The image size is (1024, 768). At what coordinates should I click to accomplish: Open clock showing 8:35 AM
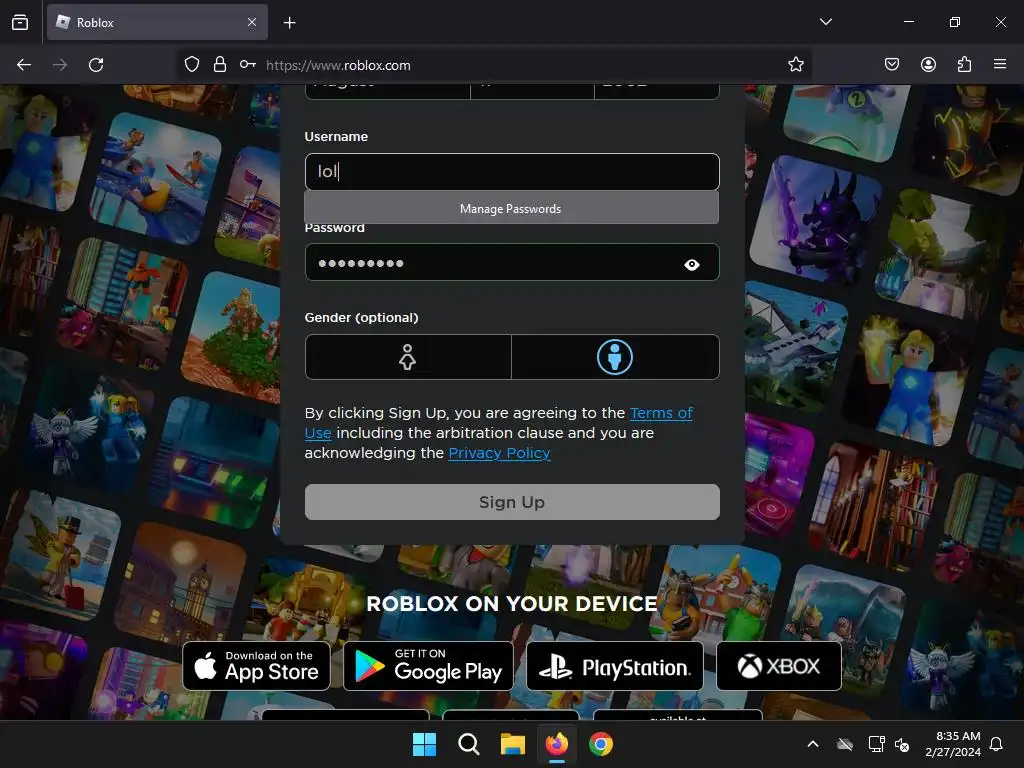[x=953, y=744]
